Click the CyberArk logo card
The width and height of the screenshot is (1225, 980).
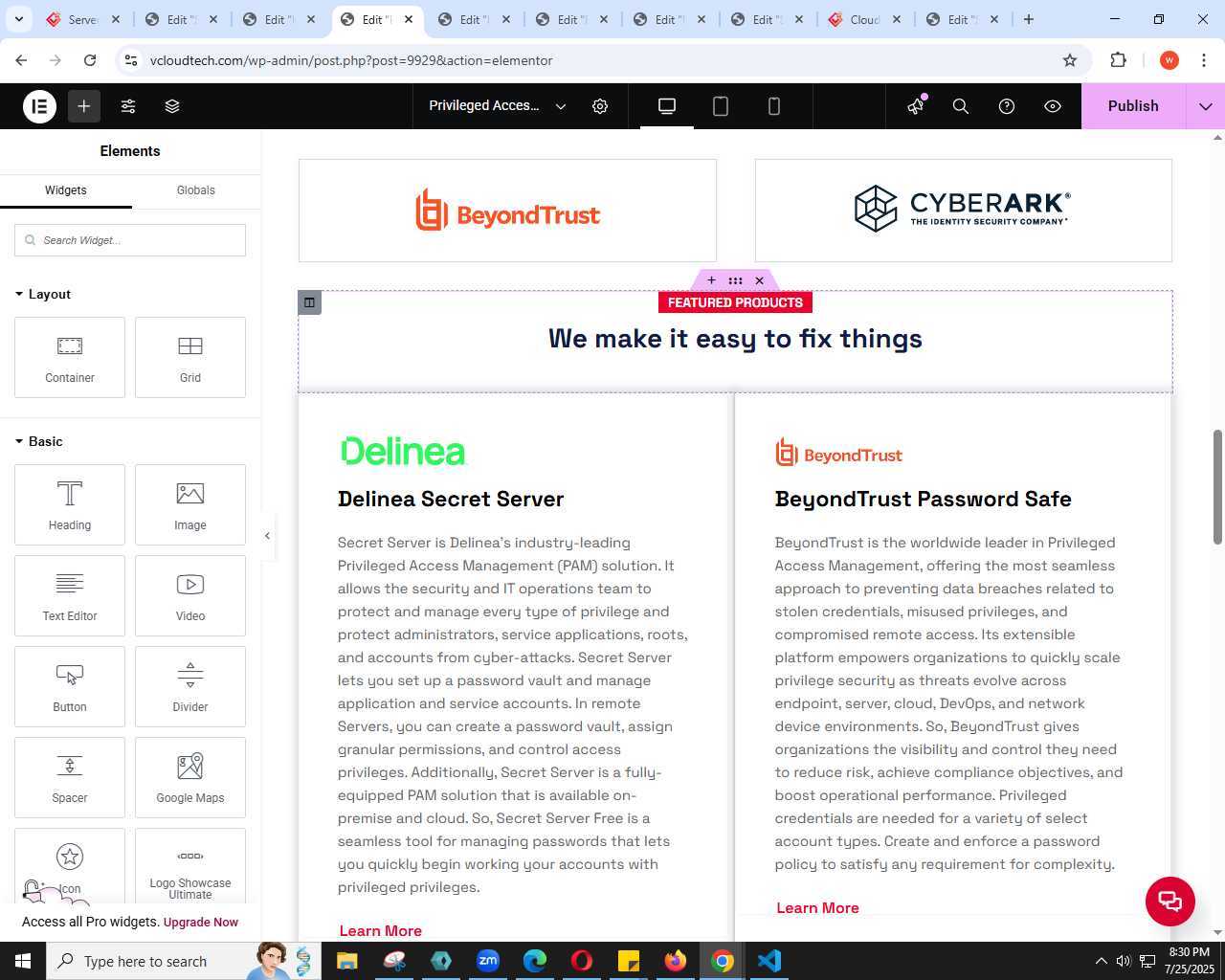coord(964,211)
